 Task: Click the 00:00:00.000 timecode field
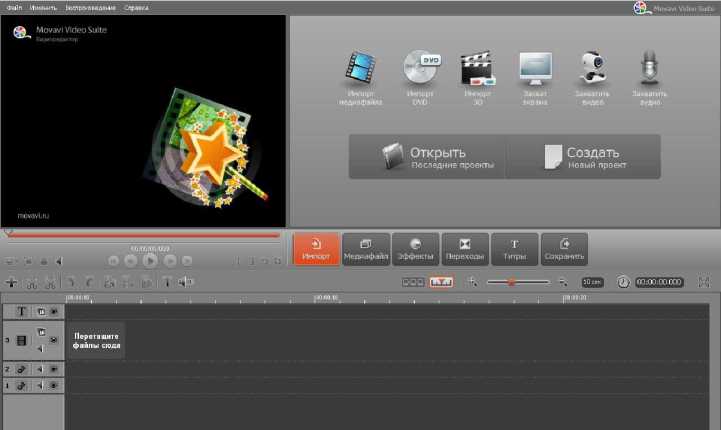[659, 282]
